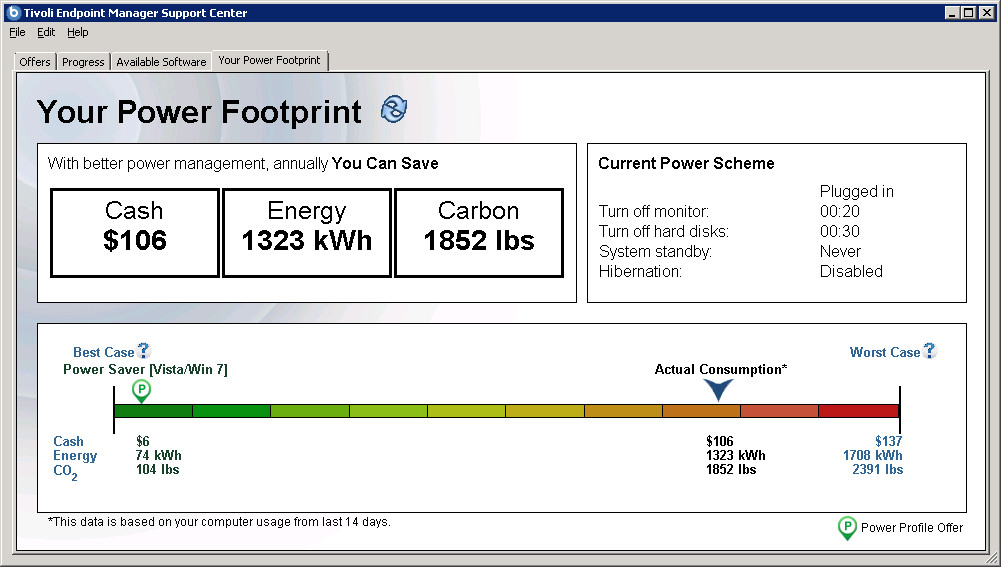The image size is (1001, 567).
Task: Switch to the Offers tab
Action: tap(35, 62)
